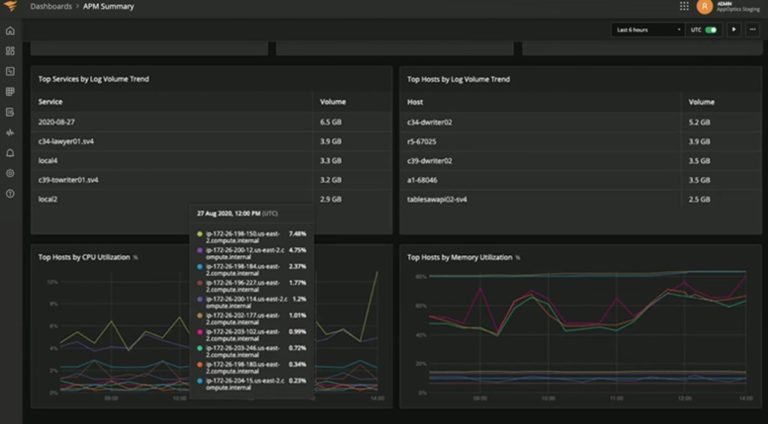
Task: Open the Home icon in sidebar
Action: point(10,31)
